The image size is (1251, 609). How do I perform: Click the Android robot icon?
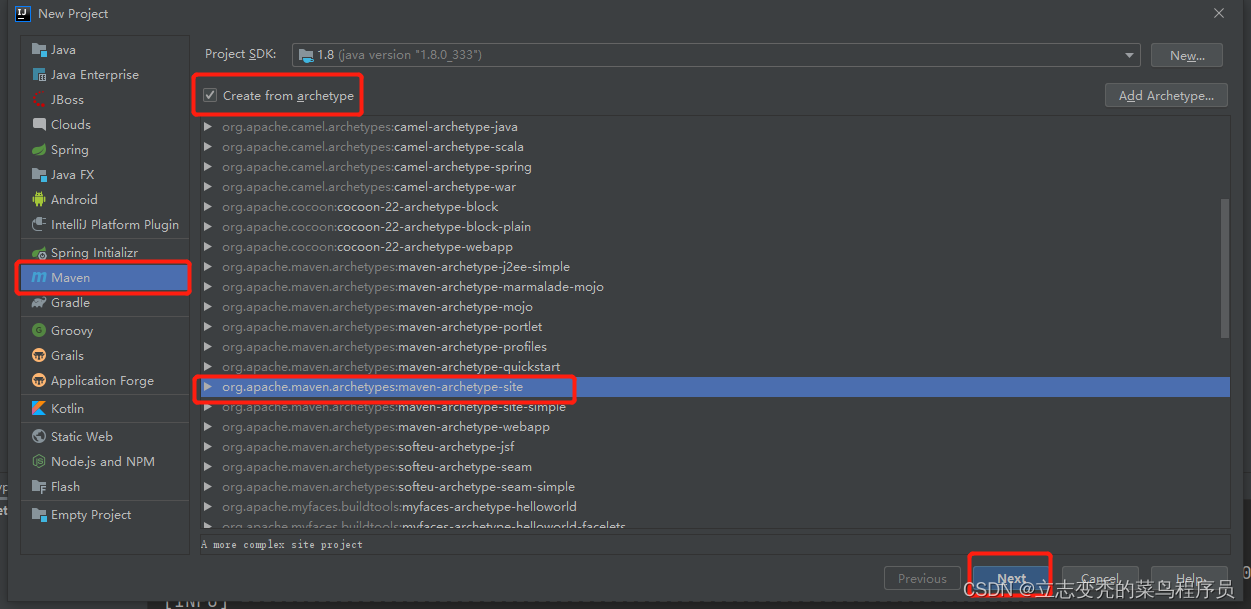coord(39,200)
